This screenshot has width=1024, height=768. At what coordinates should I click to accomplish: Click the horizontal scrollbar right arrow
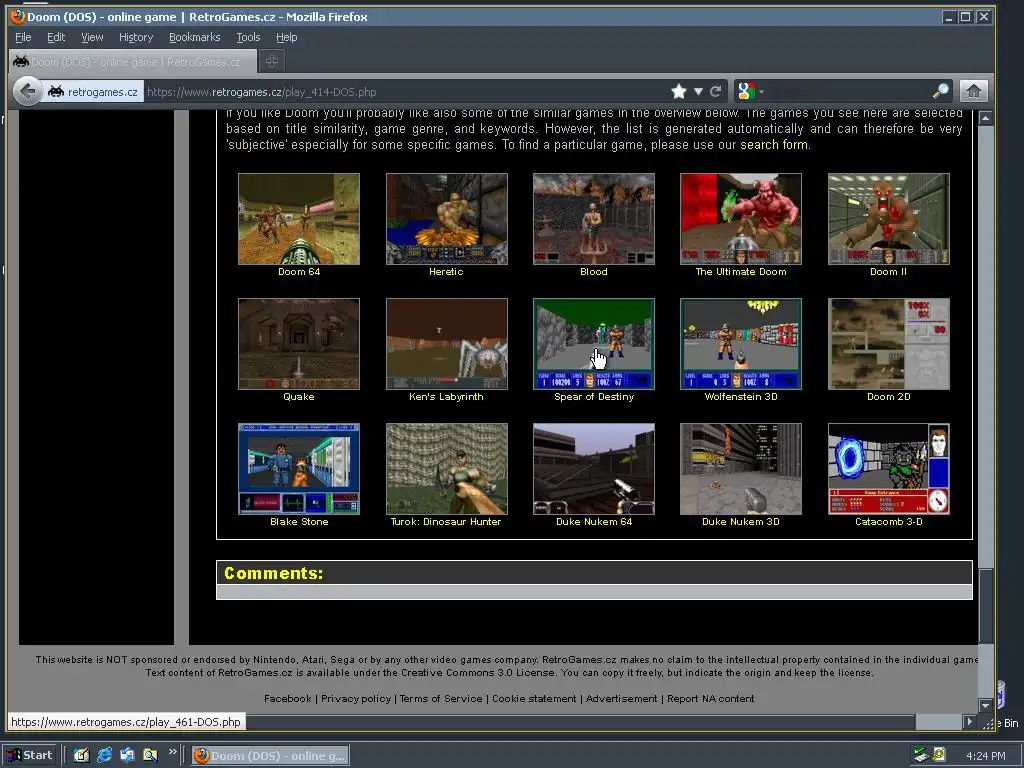pyautogui.click(x=970, y=722)
